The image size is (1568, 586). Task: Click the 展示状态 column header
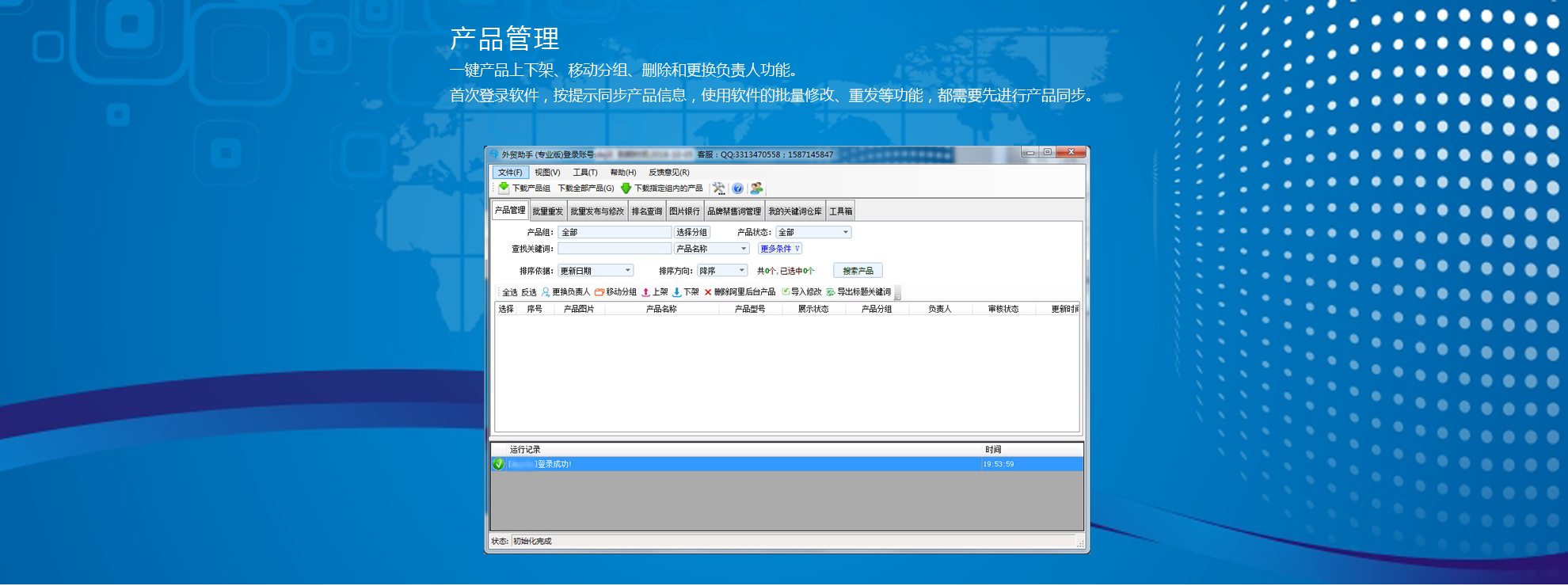pyautogui.click(x=813, y=309)
